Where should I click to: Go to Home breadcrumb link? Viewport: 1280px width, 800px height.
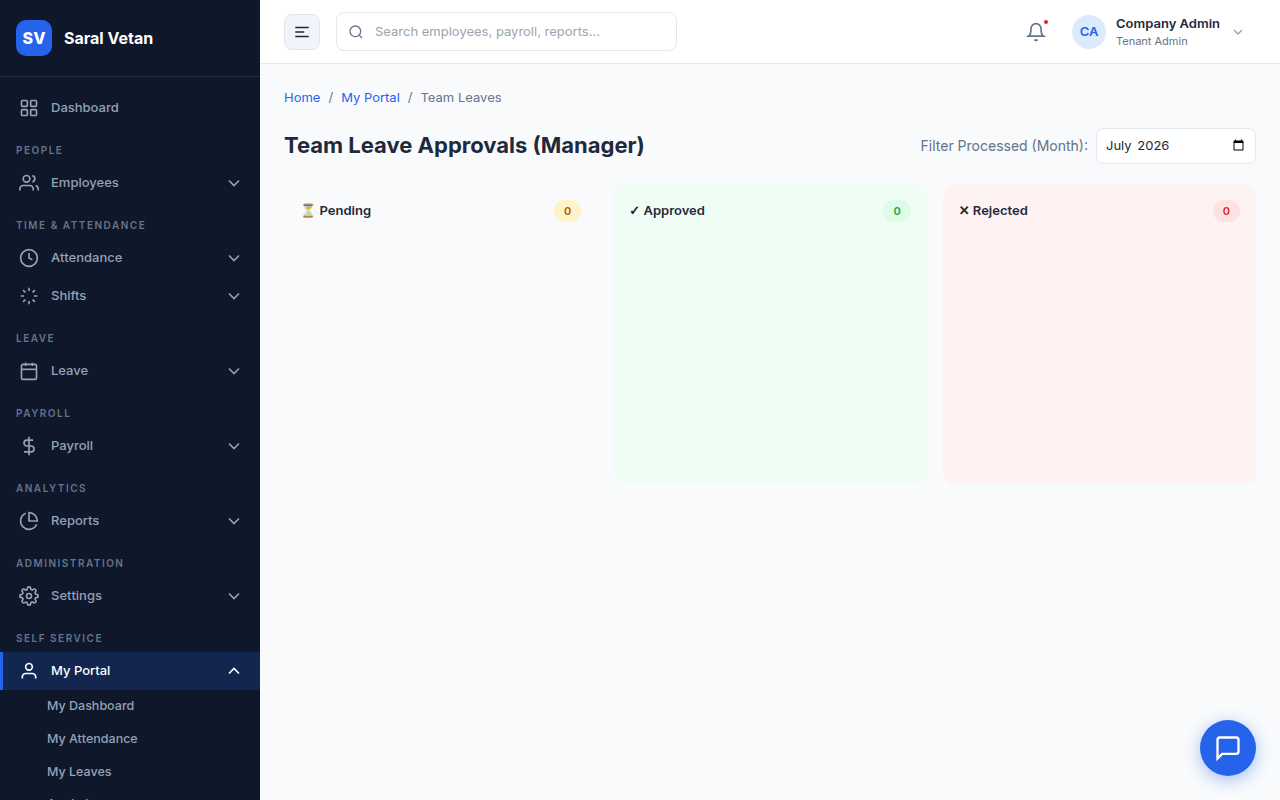302,98
